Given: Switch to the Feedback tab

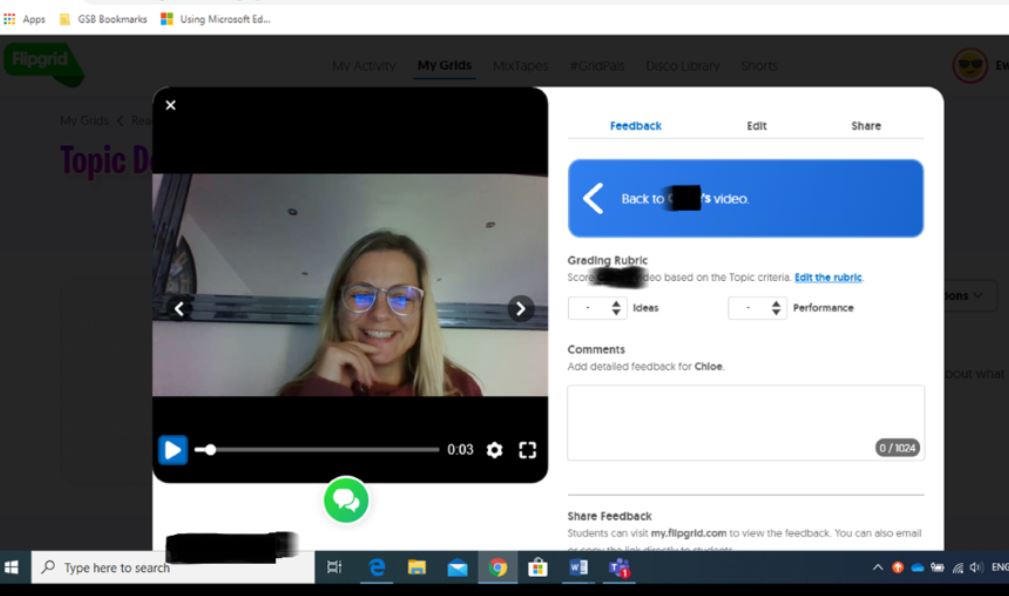Looking at the screenshot, I should pos(635,126).
